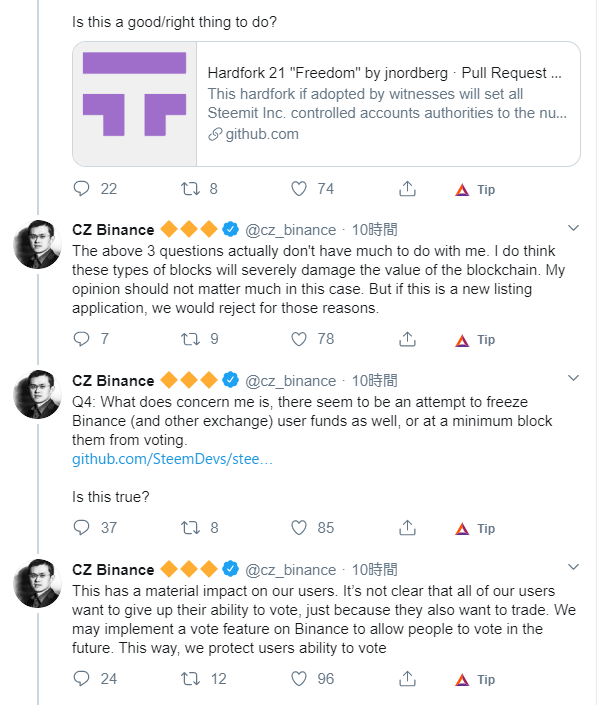Open dropdown on the 'above 3 questions' tweet

[572, 228]
